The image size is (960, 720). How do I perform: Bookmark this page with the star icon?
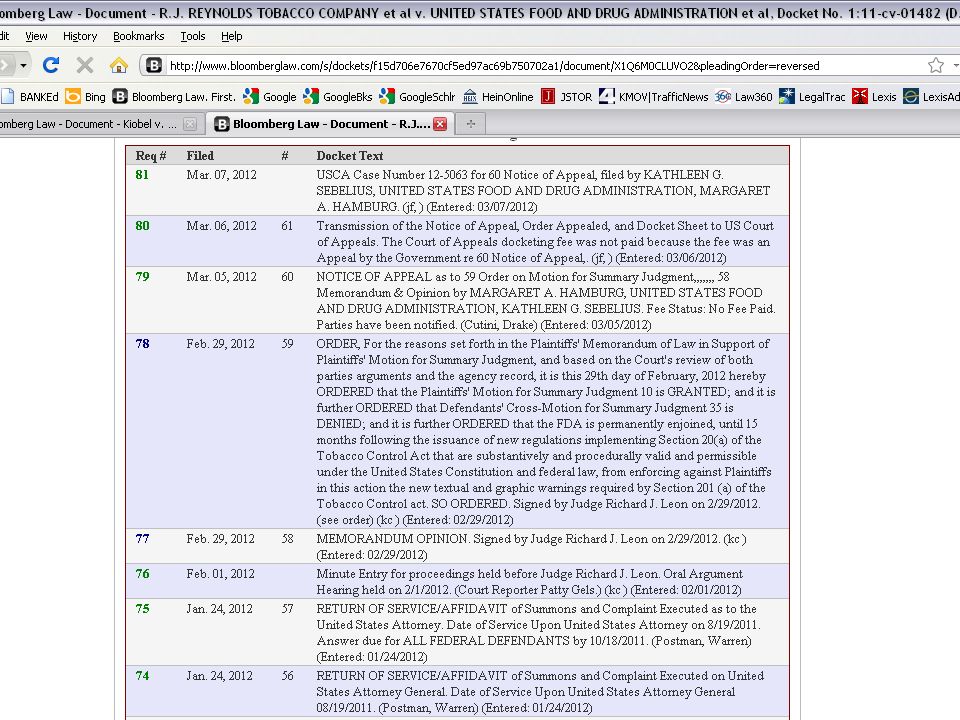(x=936, y=66)
